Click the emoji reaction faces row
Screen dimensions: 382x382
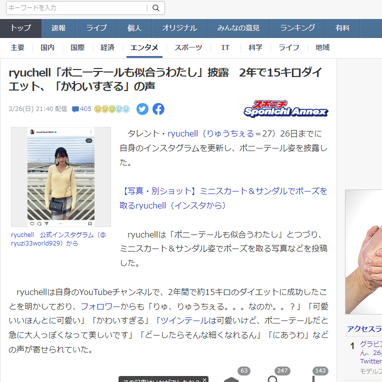click(x=112, y=109)
